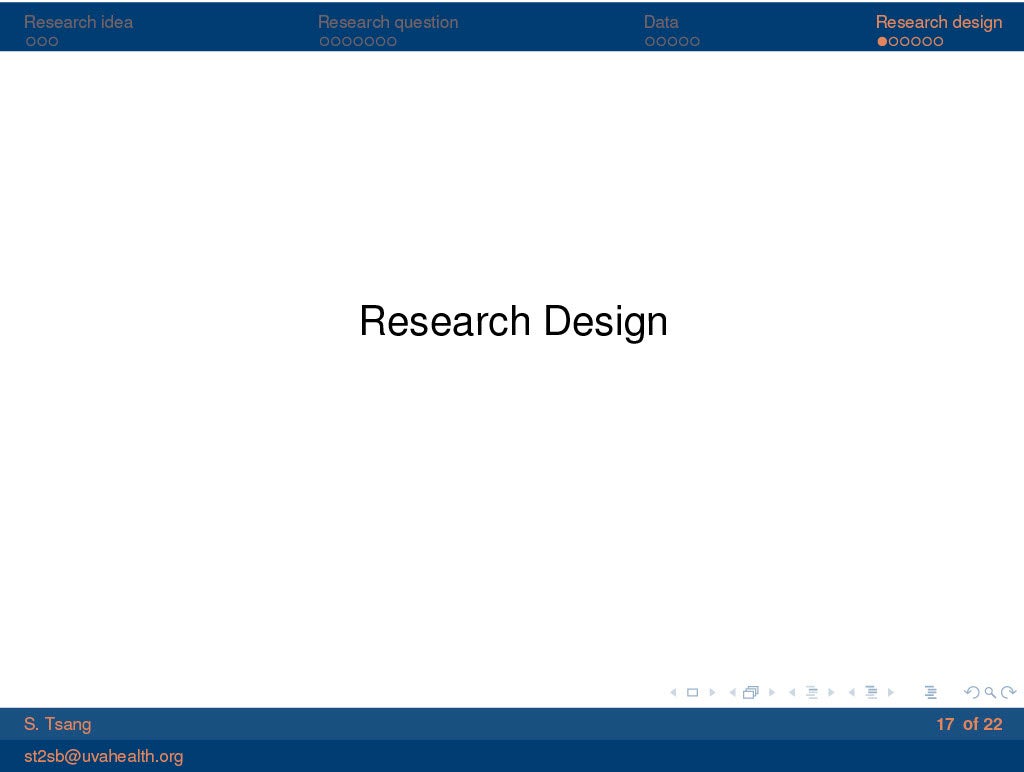Click the previous slide arrow icon
This screenshot has width=1024, height=772.
pos(672,692)
